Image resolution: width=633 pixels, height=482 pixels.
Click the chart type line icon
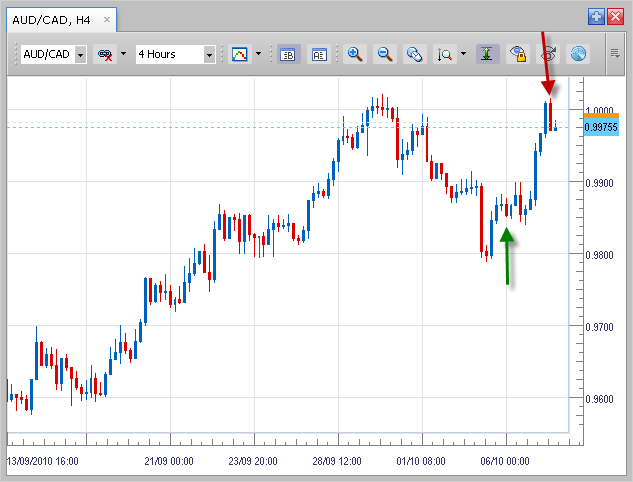239,54
